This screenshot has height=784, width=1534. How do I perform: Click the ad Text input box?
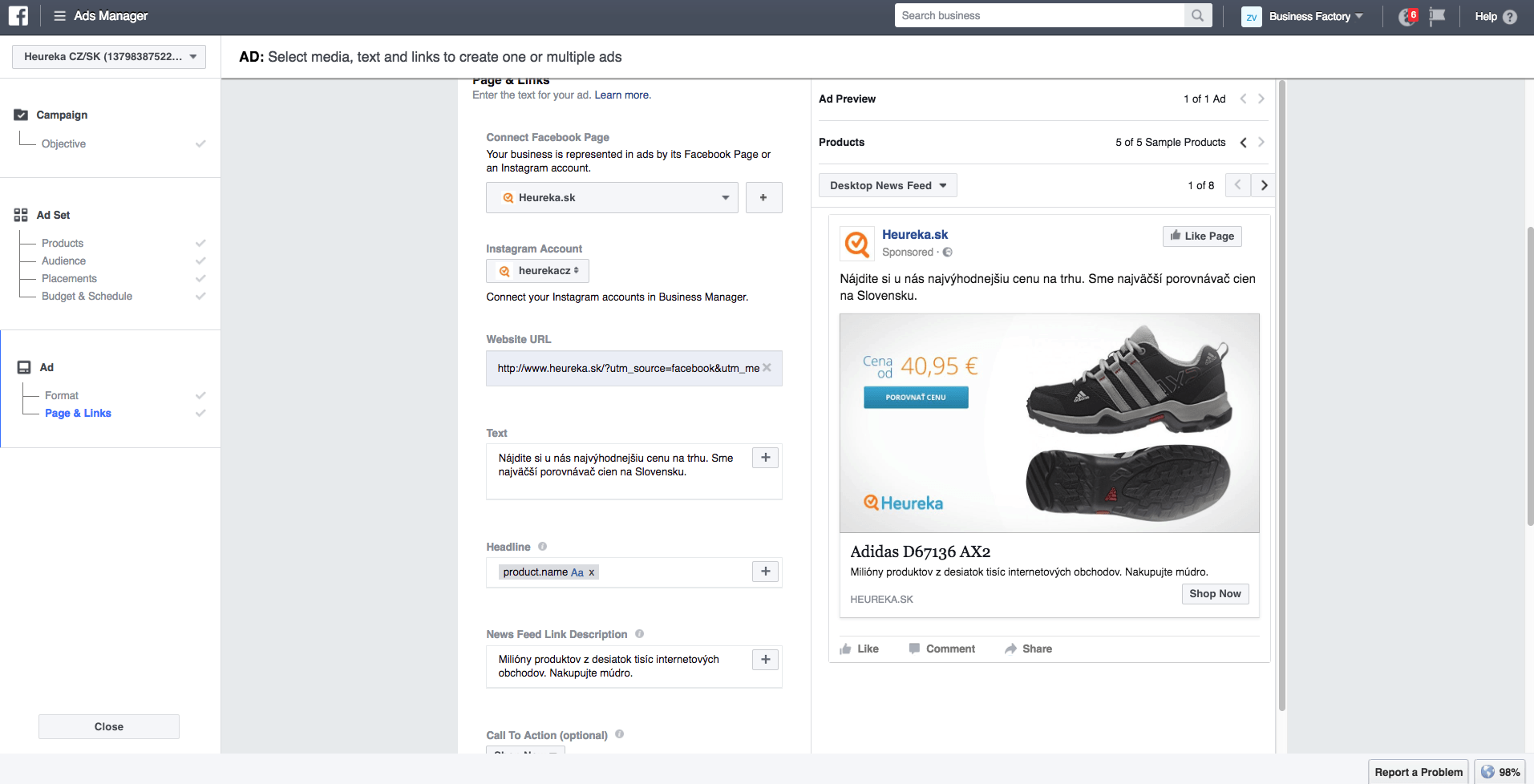(633, 471)
